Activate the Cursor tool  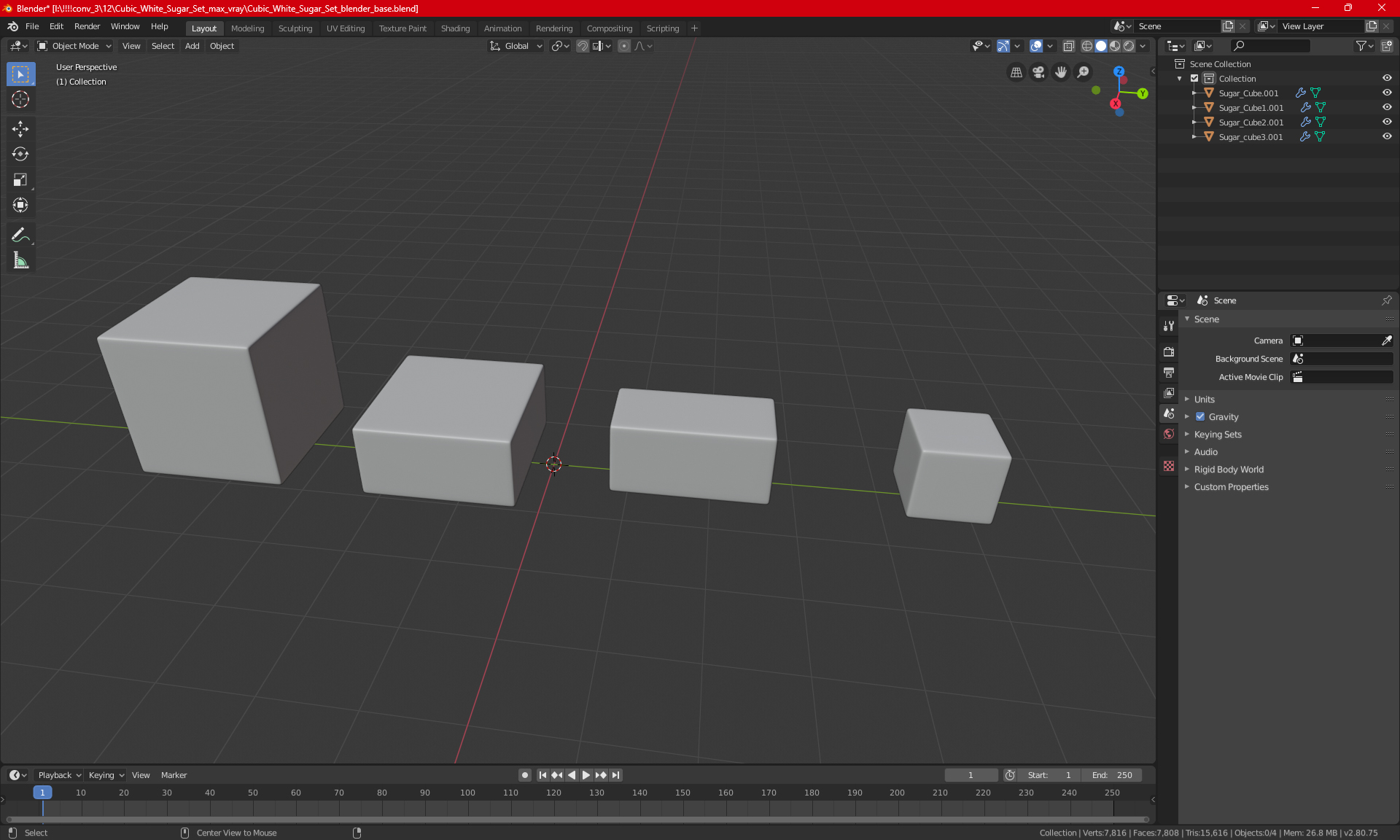(x=20, y=100)
